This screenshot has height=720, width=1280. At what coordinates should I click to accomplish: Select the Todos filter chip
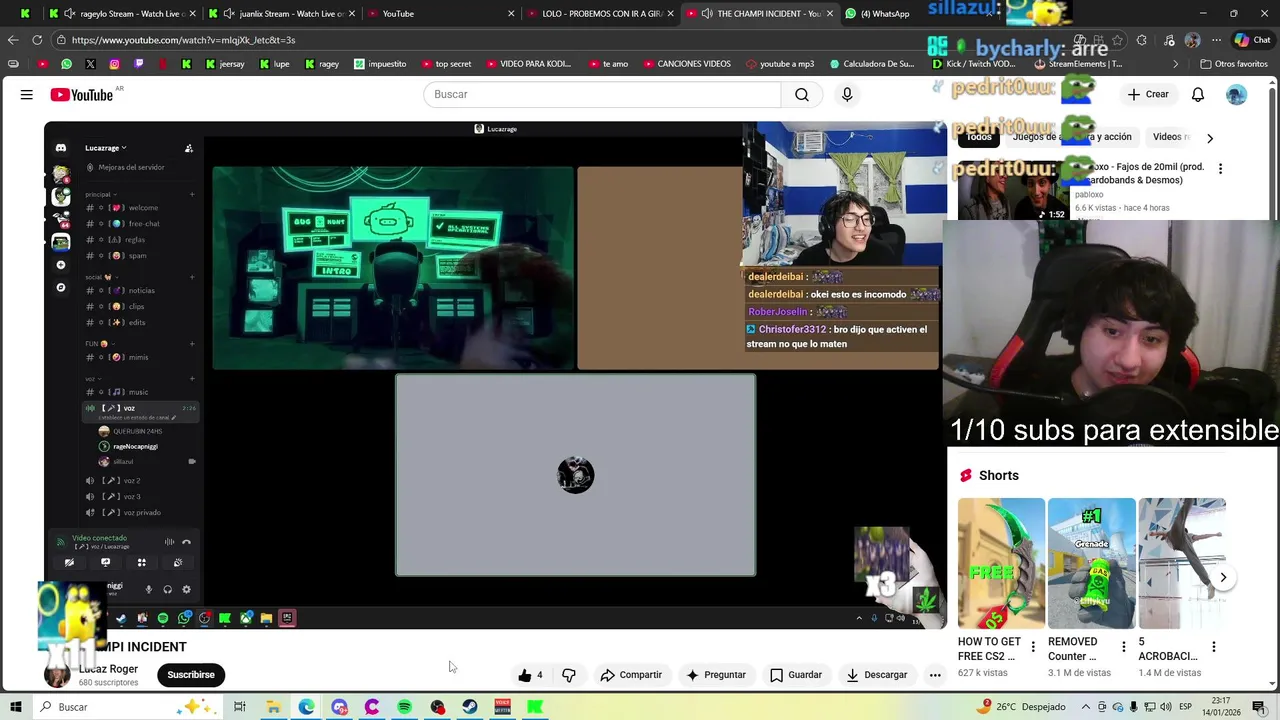pos(979,137)
